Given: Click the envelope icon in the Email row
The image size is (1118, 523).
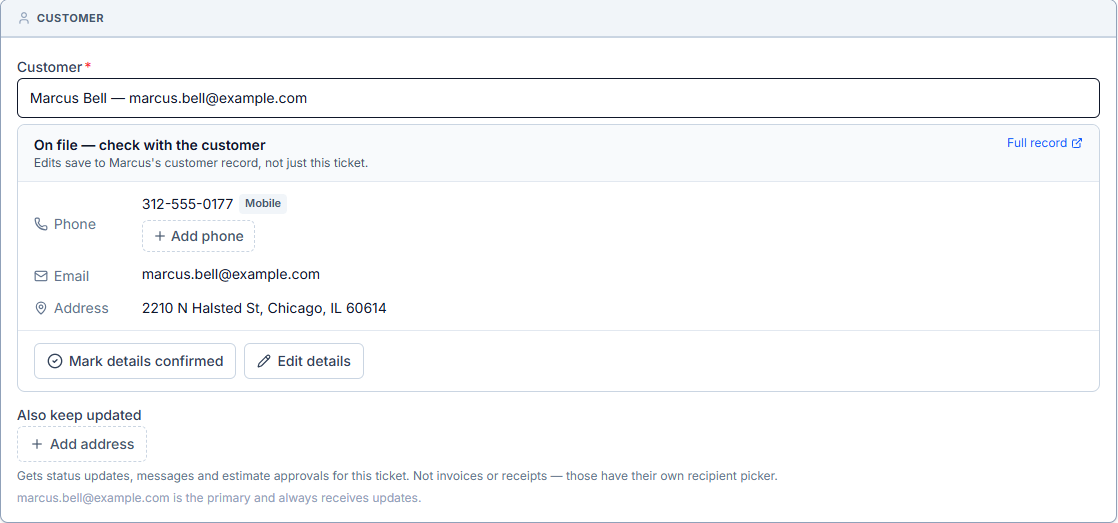Looking at the screenshot, I should (x=41, y=276).
